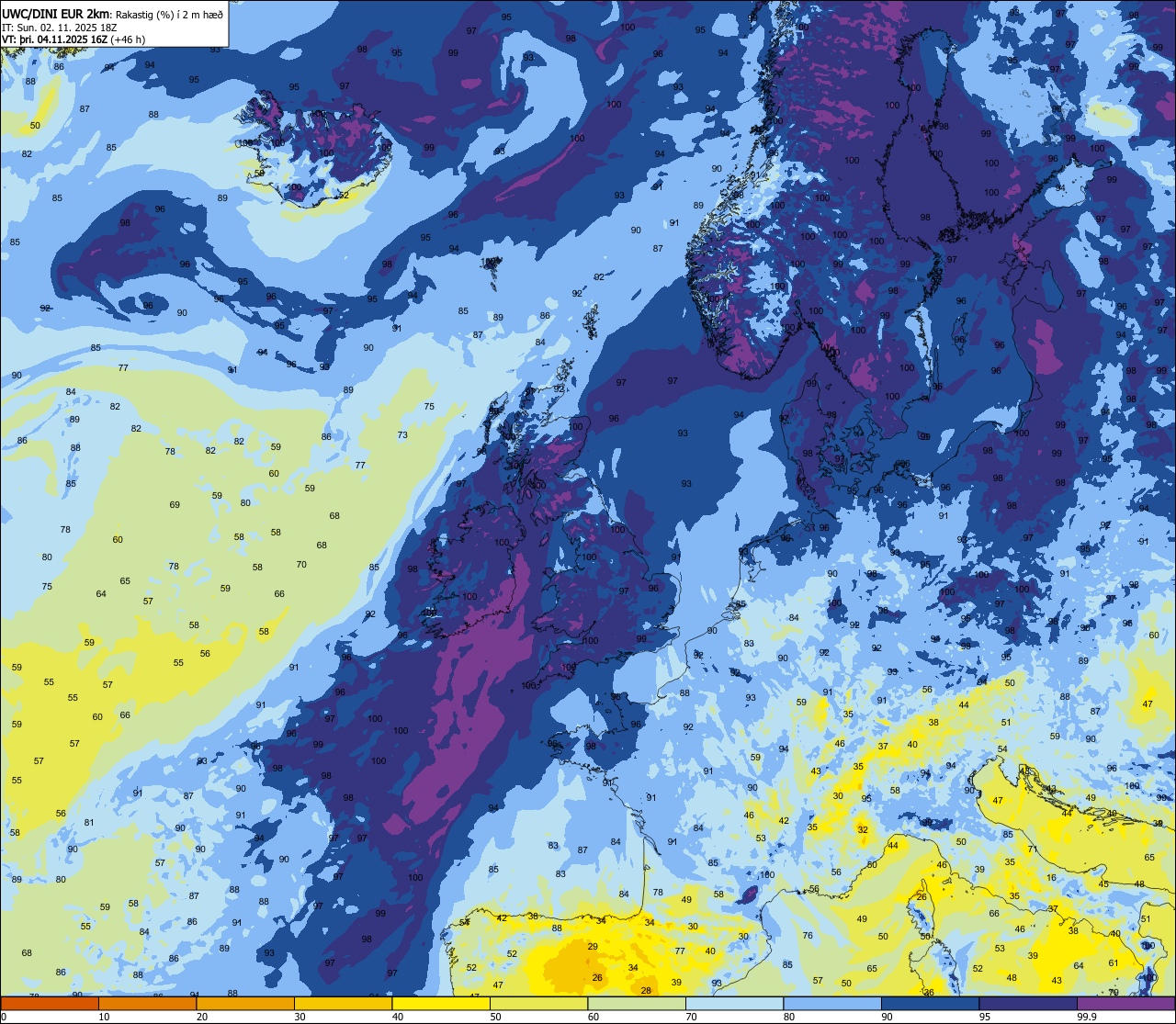Click the legend tick label "20"

click(202, 1017)
